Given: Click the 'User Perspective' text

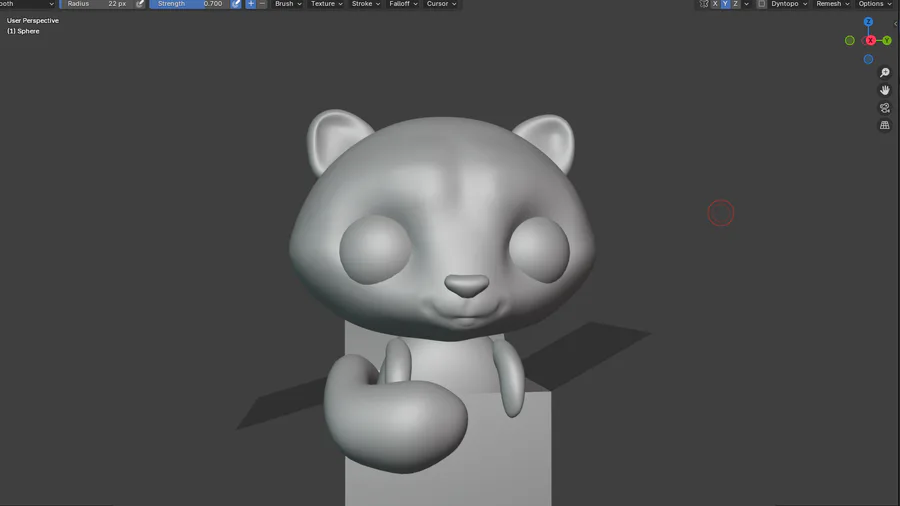Looking at the screenshot, I should pyautogui.click(x=33, y=21).
